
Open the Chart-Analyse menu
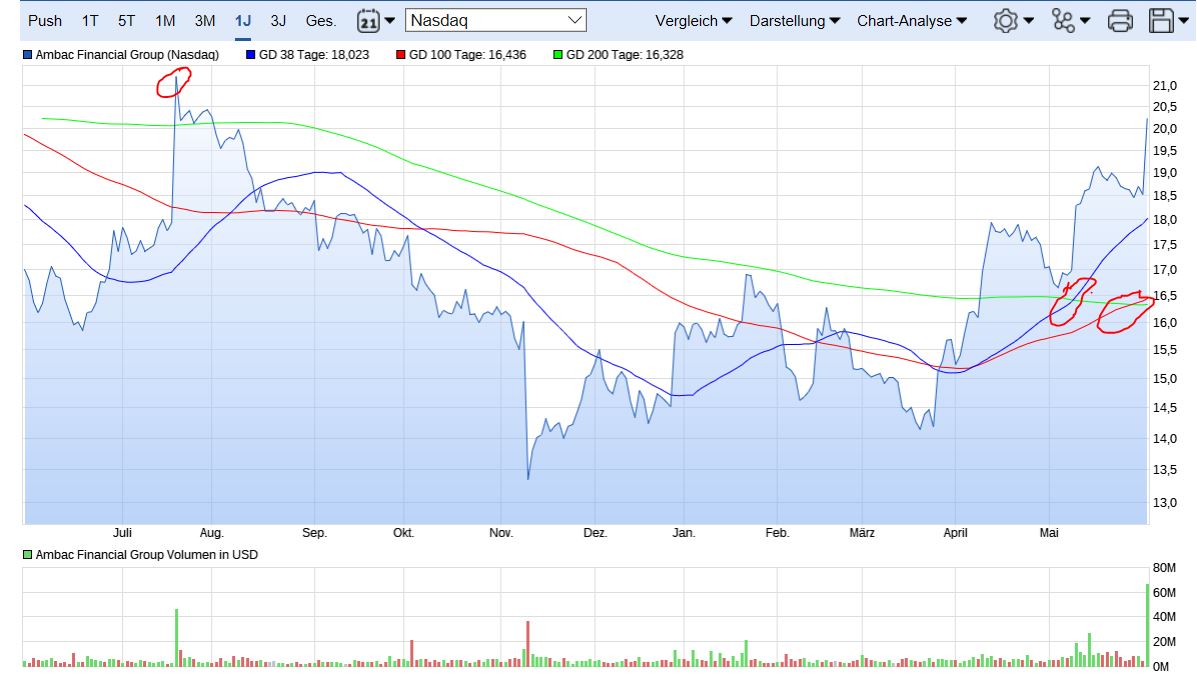(x=911, y=20)
